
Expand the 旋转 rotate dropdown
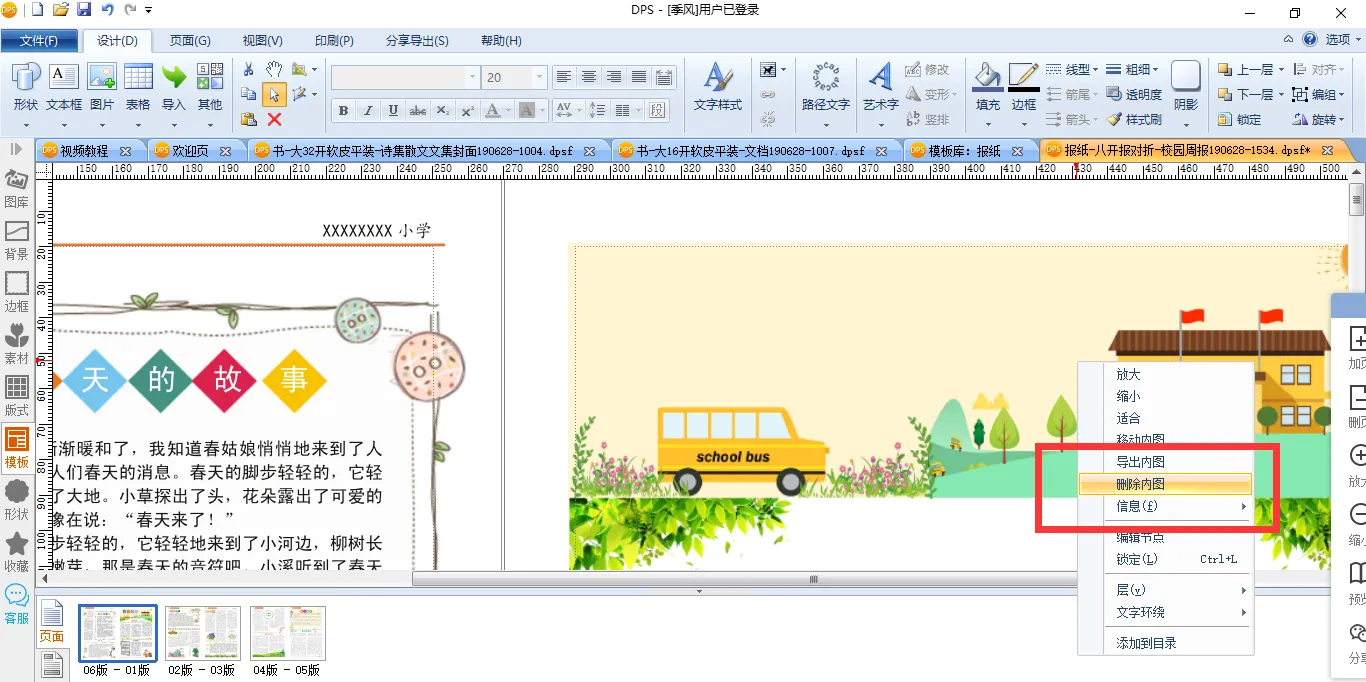coord(1342,119)
